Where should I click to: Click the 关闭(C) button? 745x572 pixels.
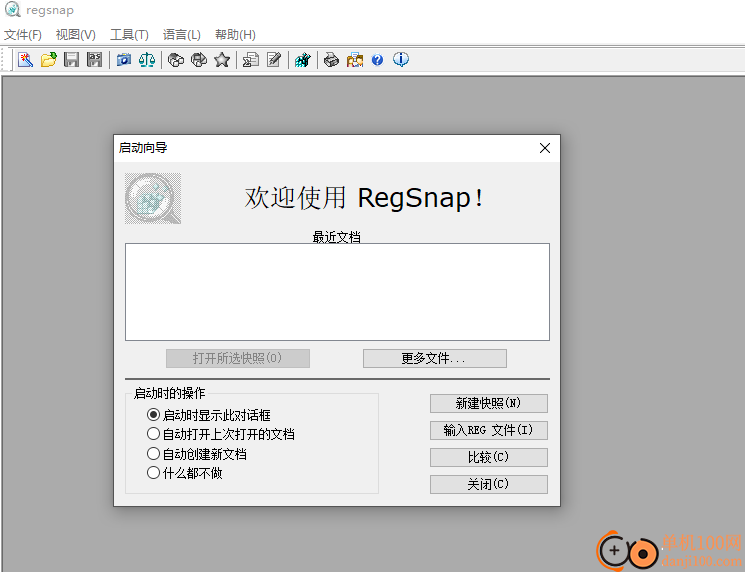[489, 485]
